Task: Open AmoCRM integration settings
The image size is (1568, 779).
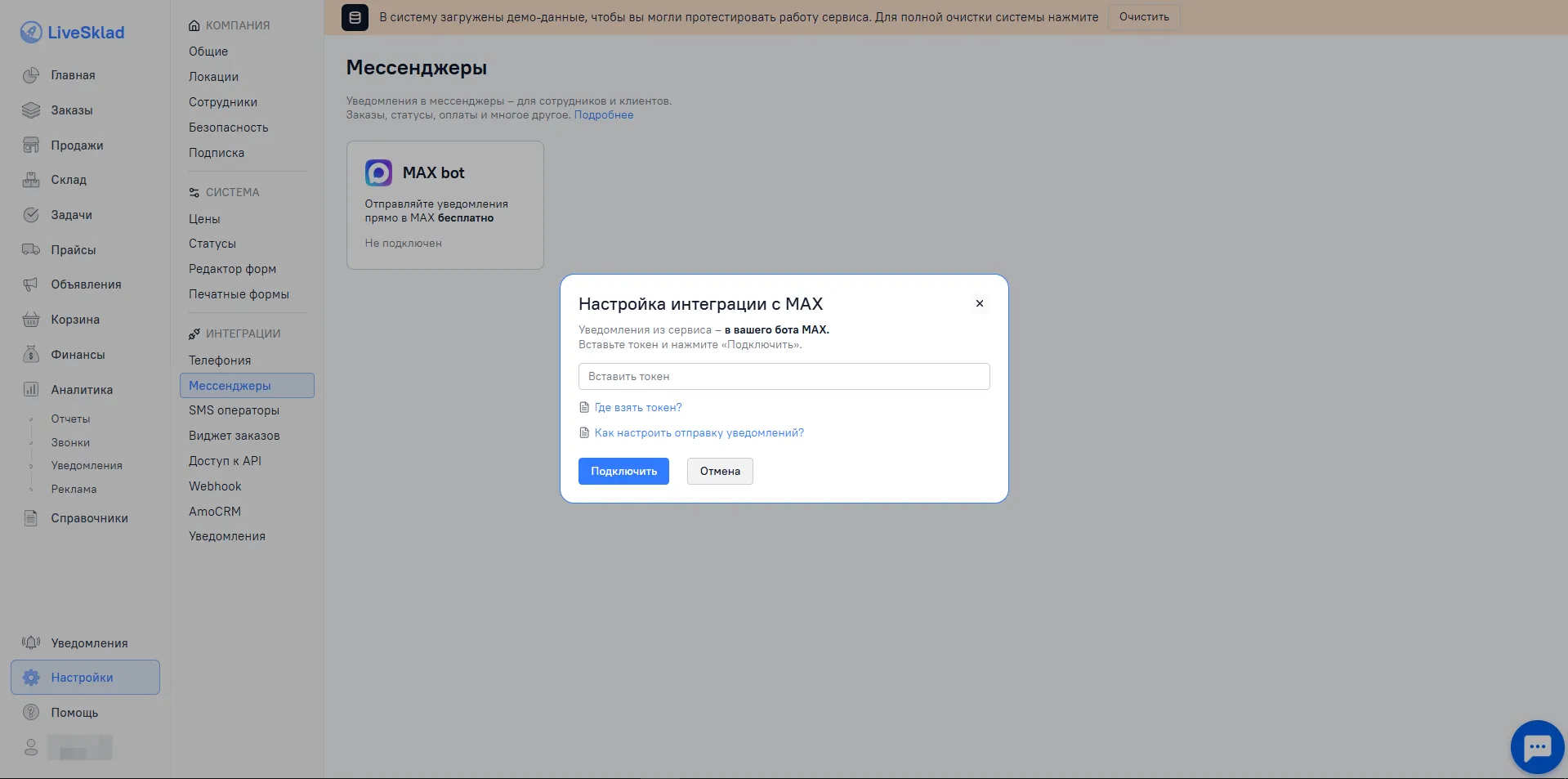Action: (x=215, y=512)
